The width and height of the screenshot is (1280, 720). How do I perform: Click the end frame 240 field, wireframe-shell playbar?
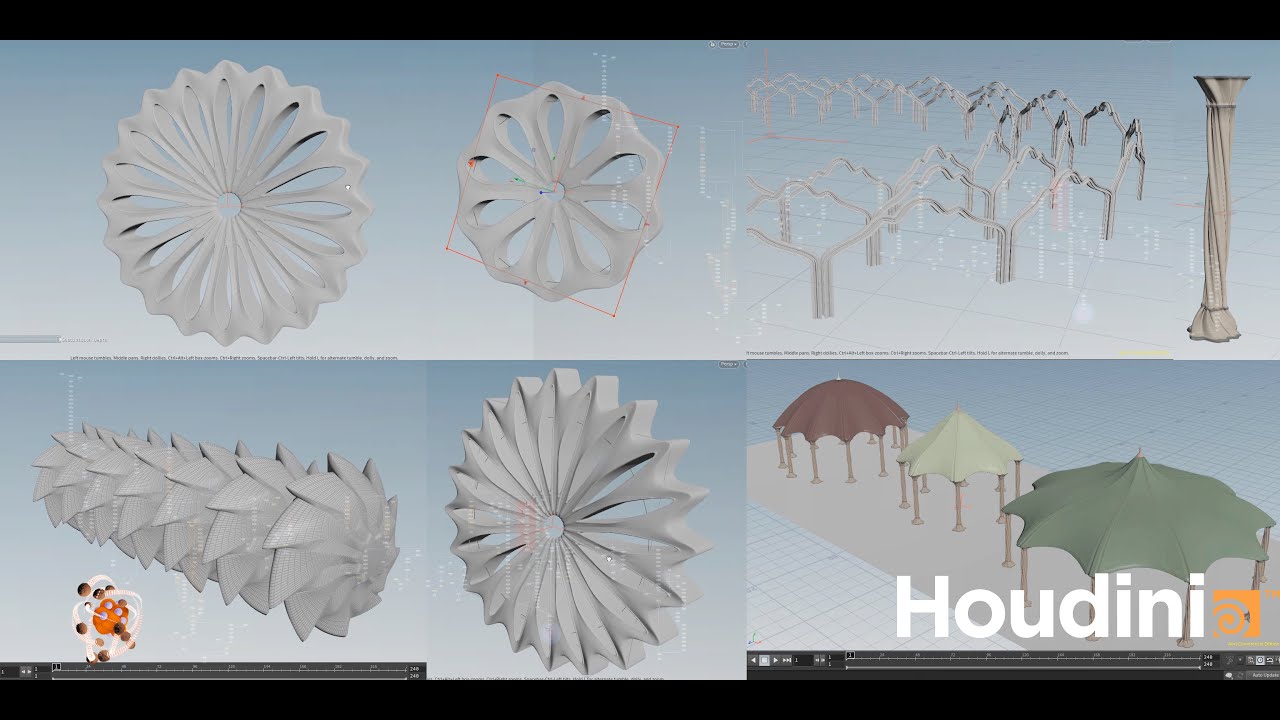point(414,669)
